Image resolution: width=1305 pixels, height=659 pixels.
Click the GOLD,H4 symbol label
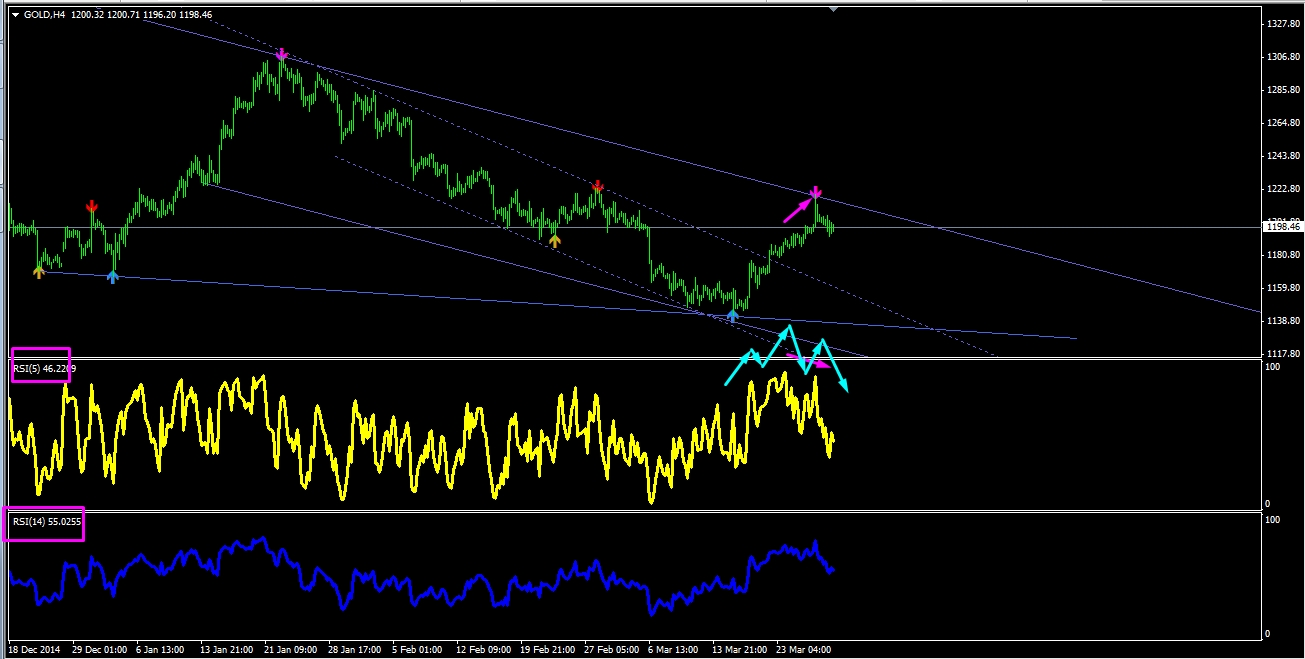pos(44,15)
